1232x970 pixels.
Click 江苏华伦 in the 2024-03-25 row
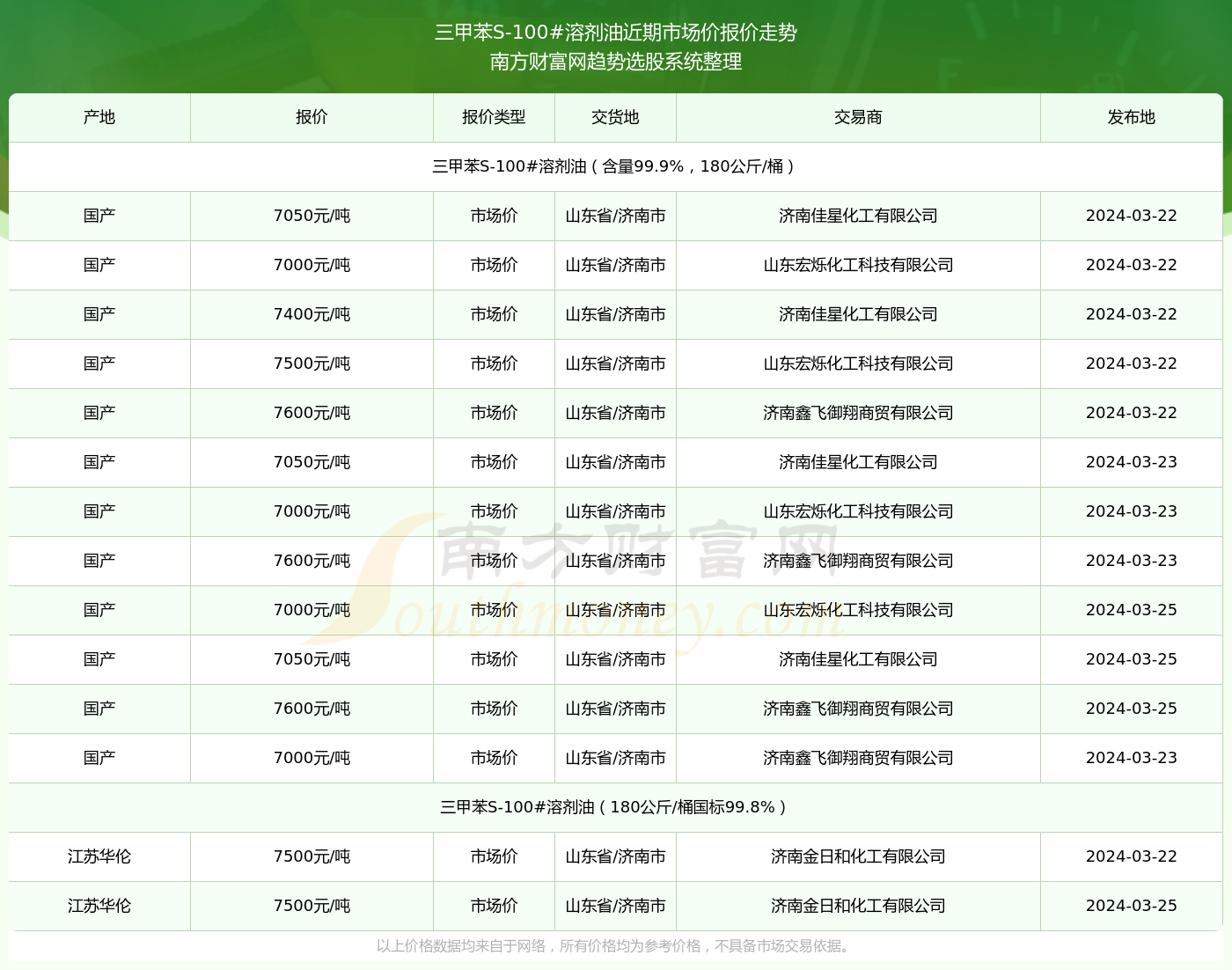coord(99,906)
